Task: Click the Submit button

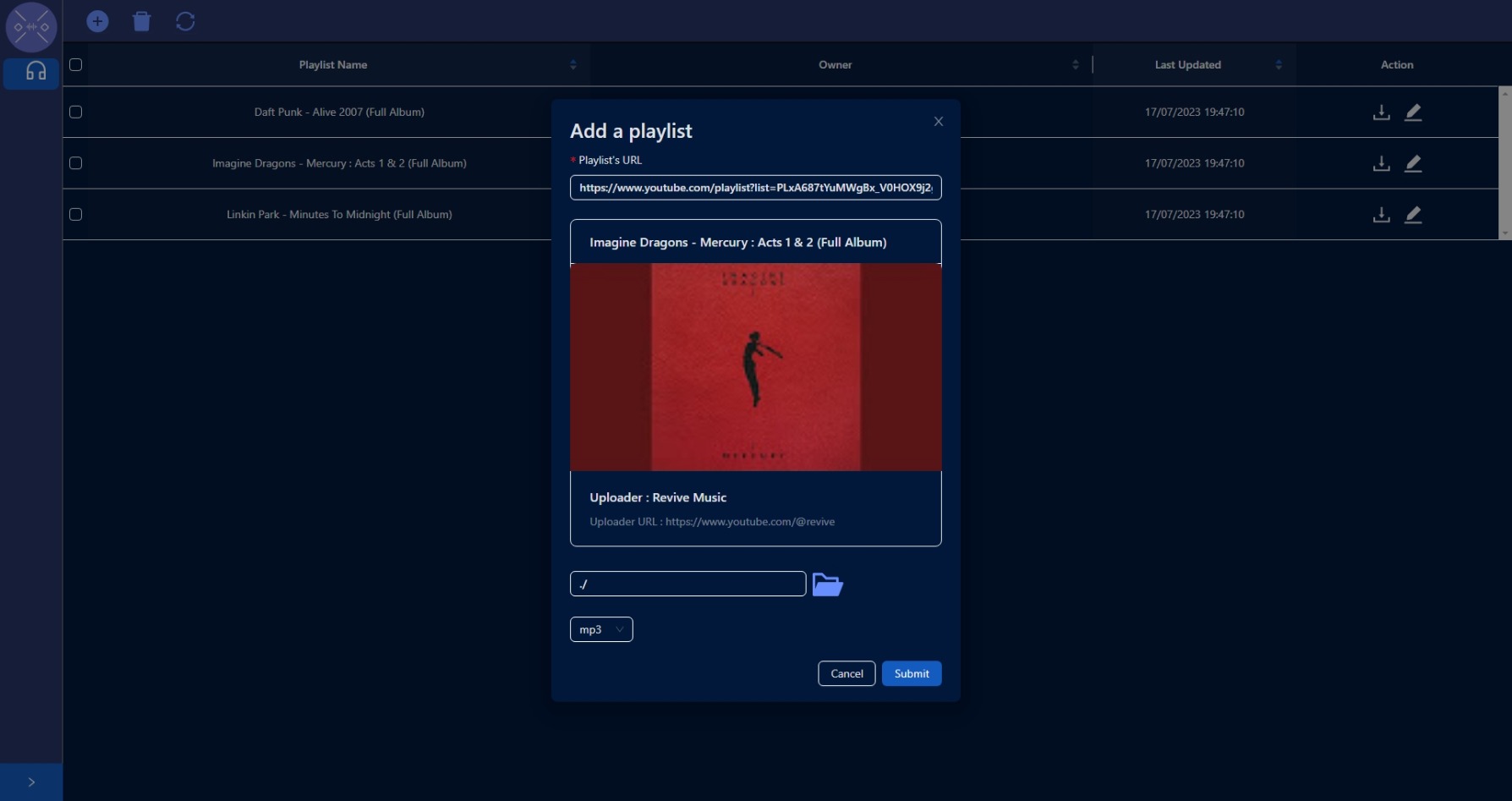Action: [x=912, y=673]
